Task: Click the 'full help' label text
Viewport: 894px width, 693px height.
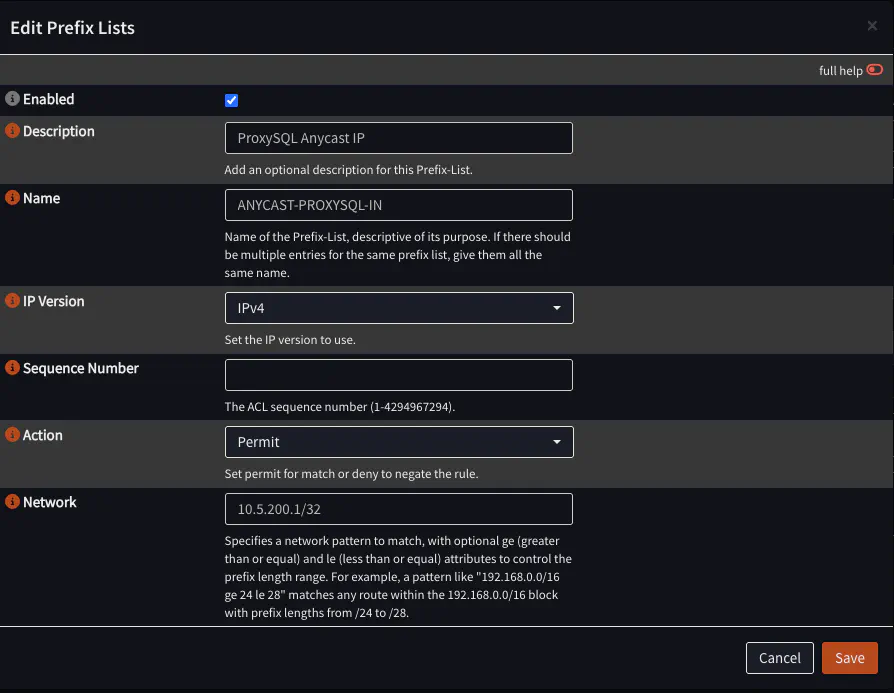Action: 840,71
